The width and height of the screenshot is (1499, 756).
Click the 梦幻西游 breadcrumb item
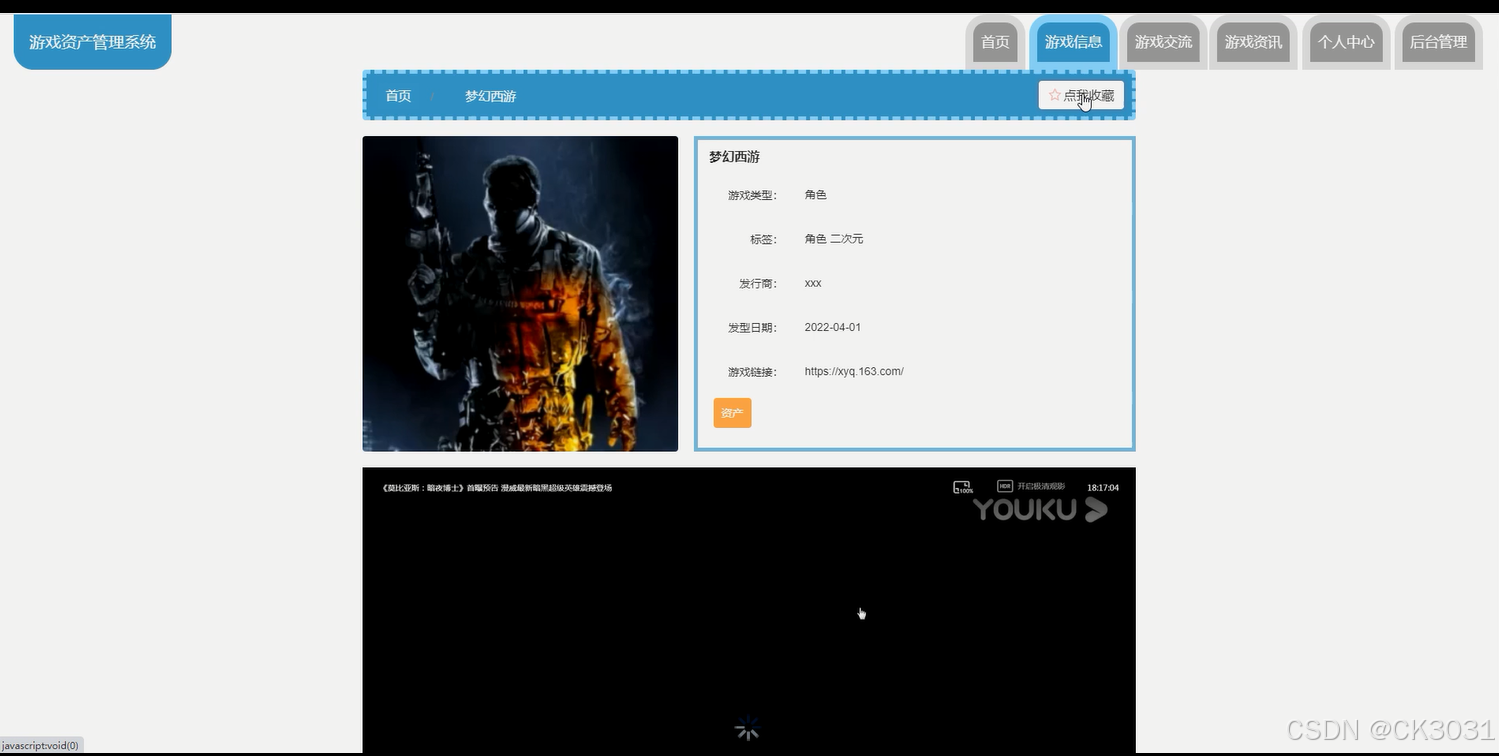coord(490,96)
